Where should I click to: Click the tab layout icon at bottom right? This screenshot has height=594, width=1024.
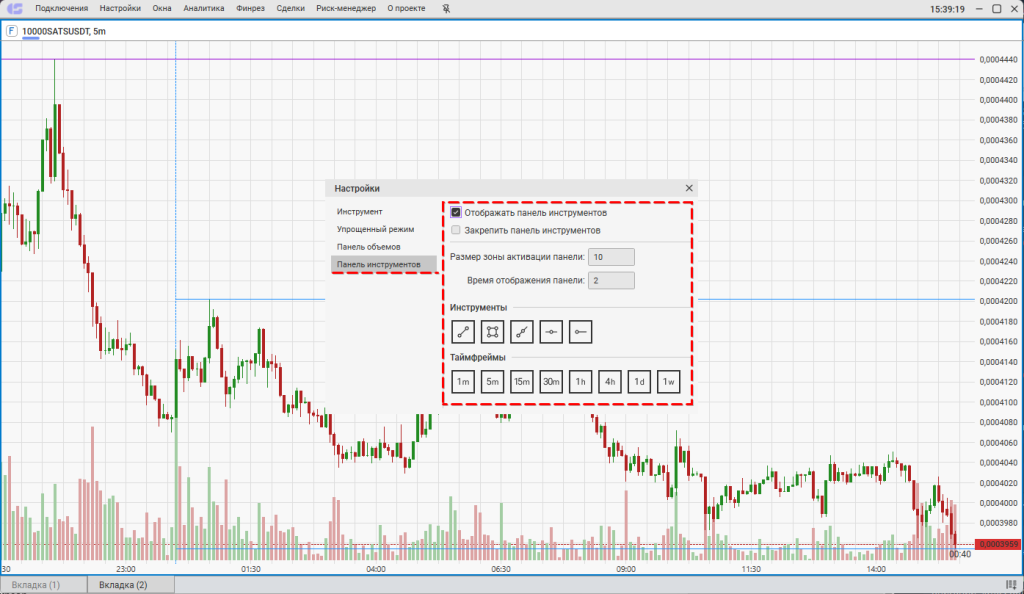pos(1011,585)
